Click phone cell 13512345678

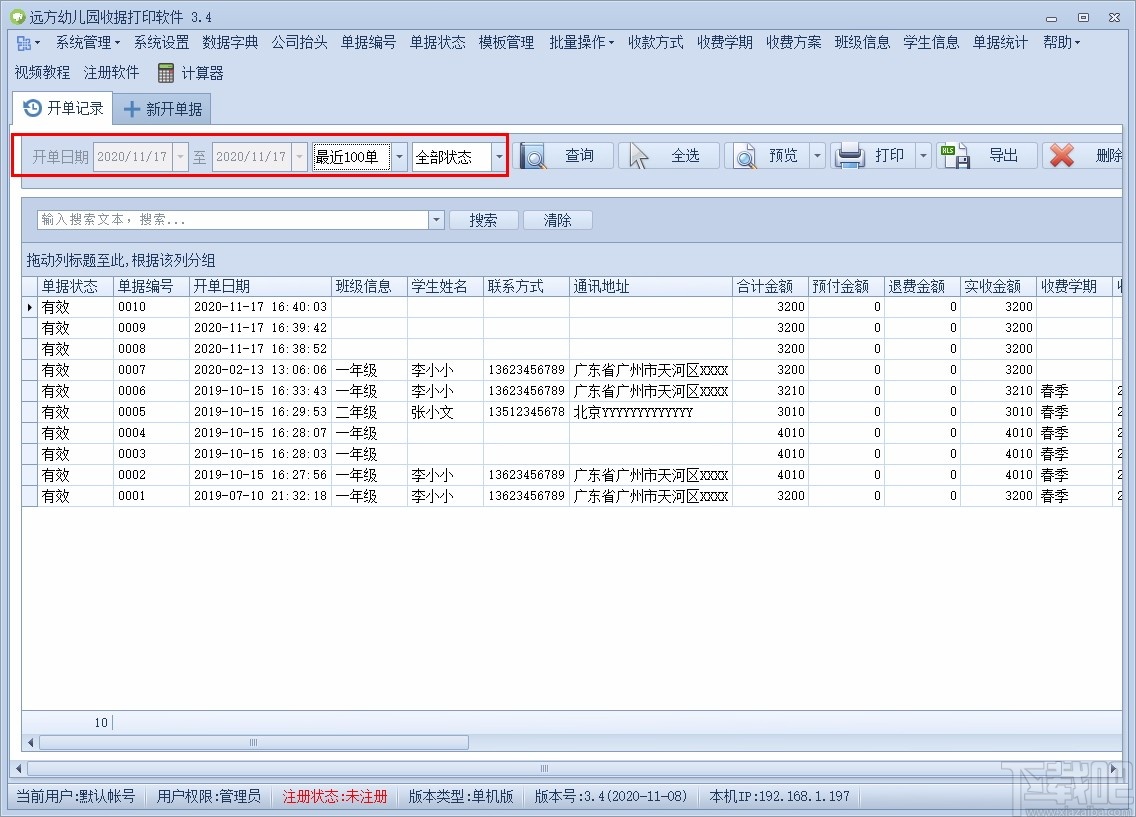pos(526,412)
